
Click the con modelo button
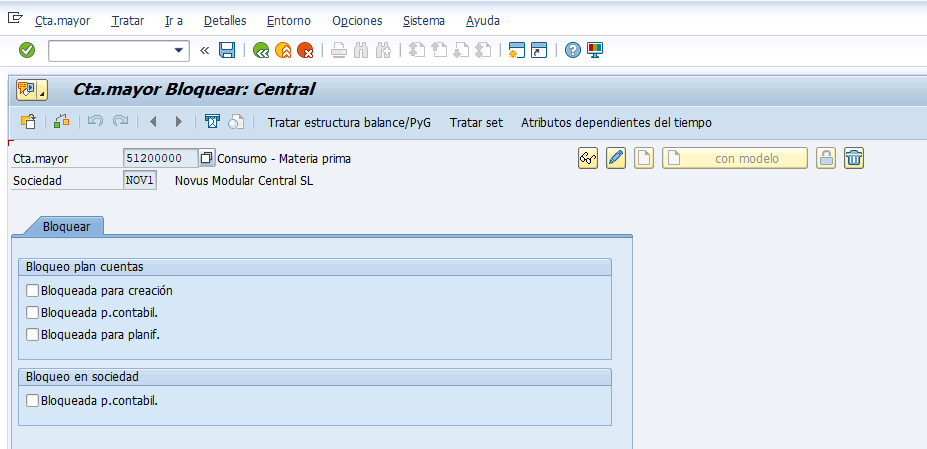click(735, 159)
